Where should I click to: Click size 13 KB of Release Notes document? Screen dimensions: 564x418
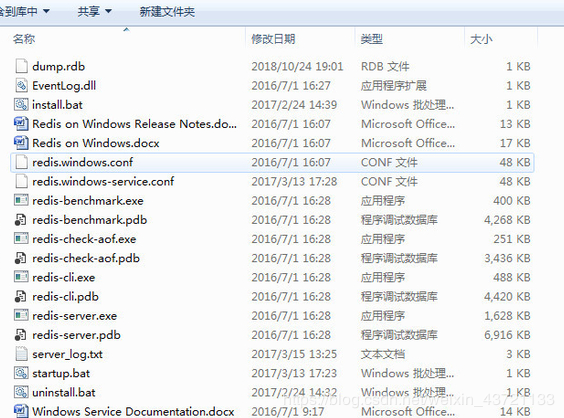[515, 124]
